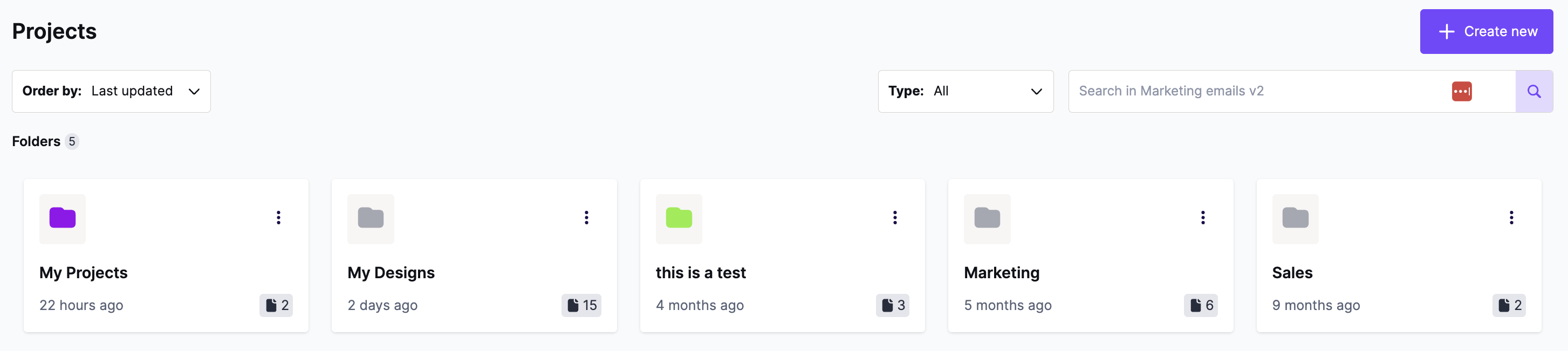Click the Sales folder title
Image resolution: width=1568 pixels, height=351 pixels.
pyautogui.click(x=1292, y=272)
